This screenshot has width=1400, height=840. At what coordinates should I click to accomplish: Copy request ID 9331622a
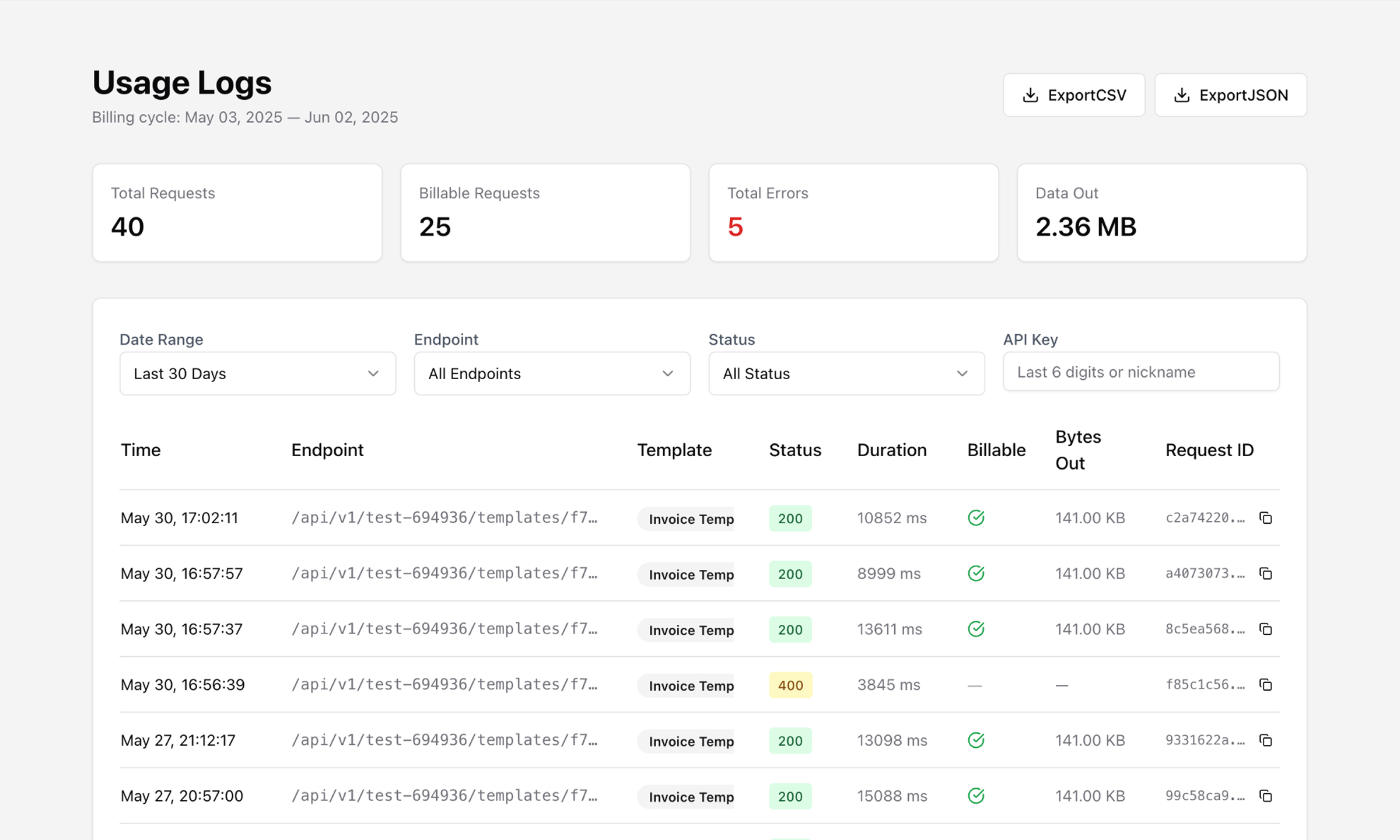(1265, 740)
